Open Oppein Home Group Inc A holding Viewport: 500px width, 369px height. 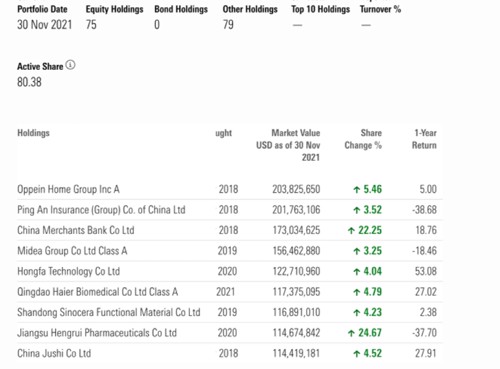click(68, 189)
